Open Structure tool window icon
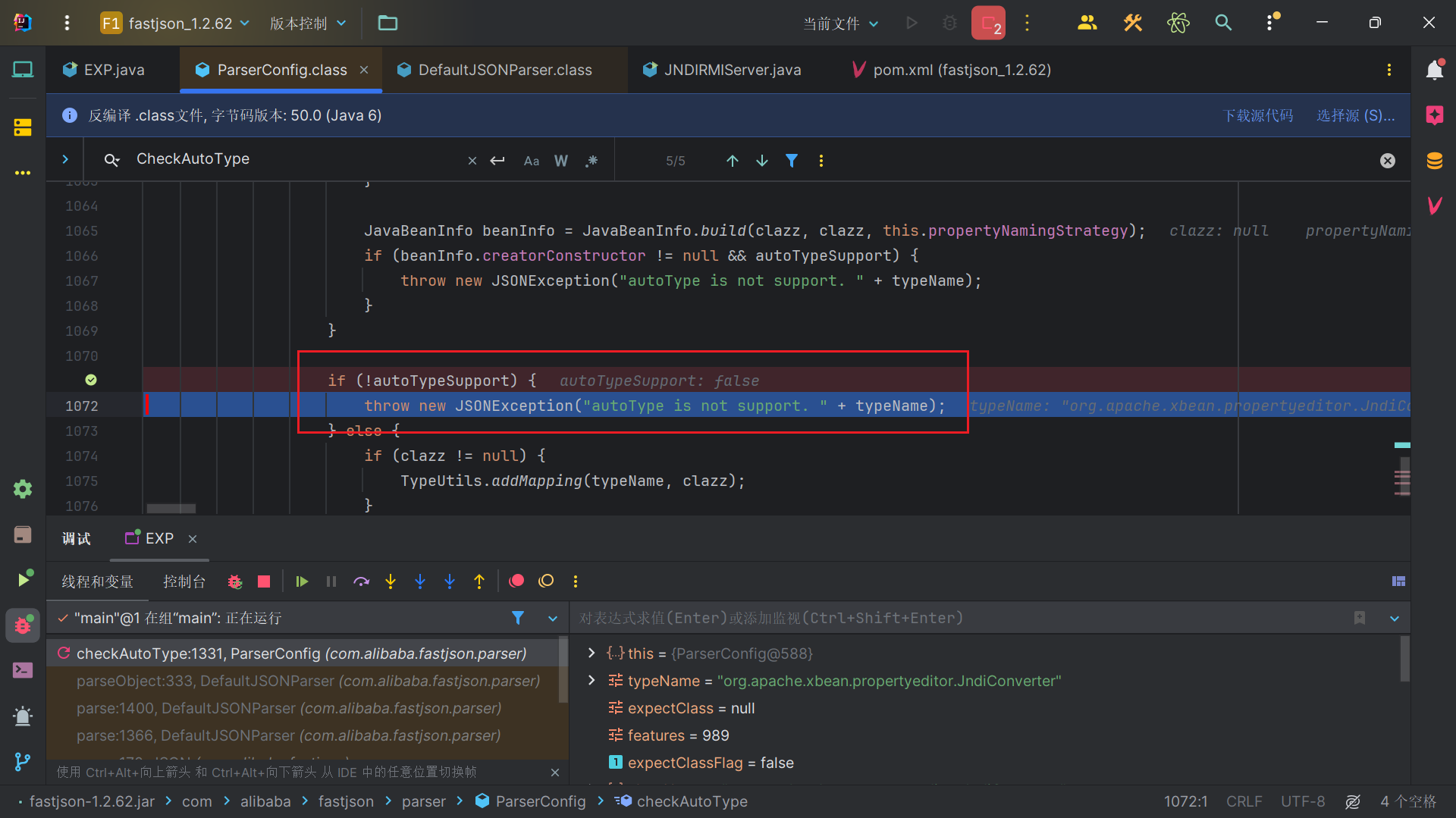 tap(23, 127)
